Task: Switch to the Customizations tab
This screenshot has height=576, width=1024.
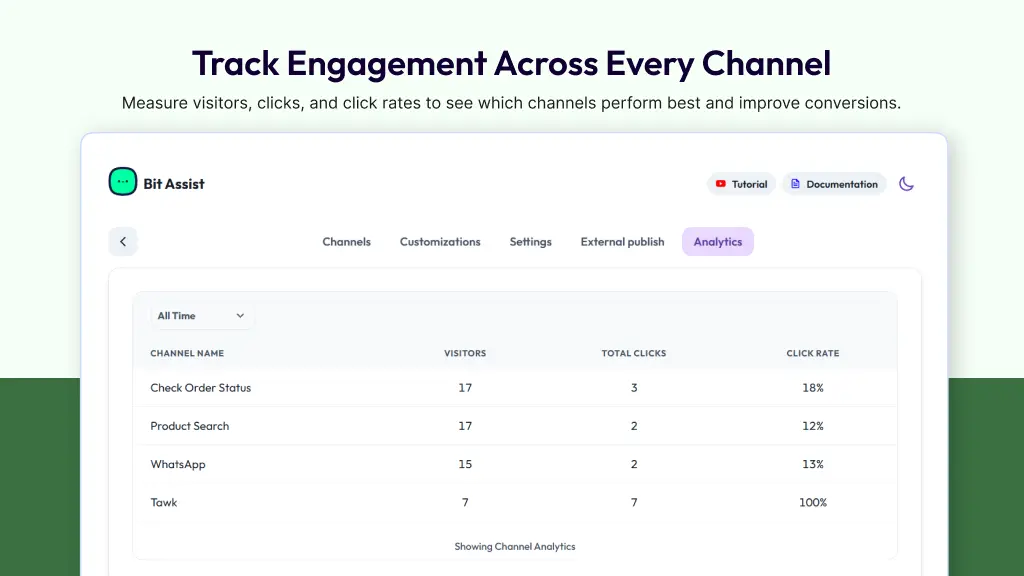Action: point(440,242)
